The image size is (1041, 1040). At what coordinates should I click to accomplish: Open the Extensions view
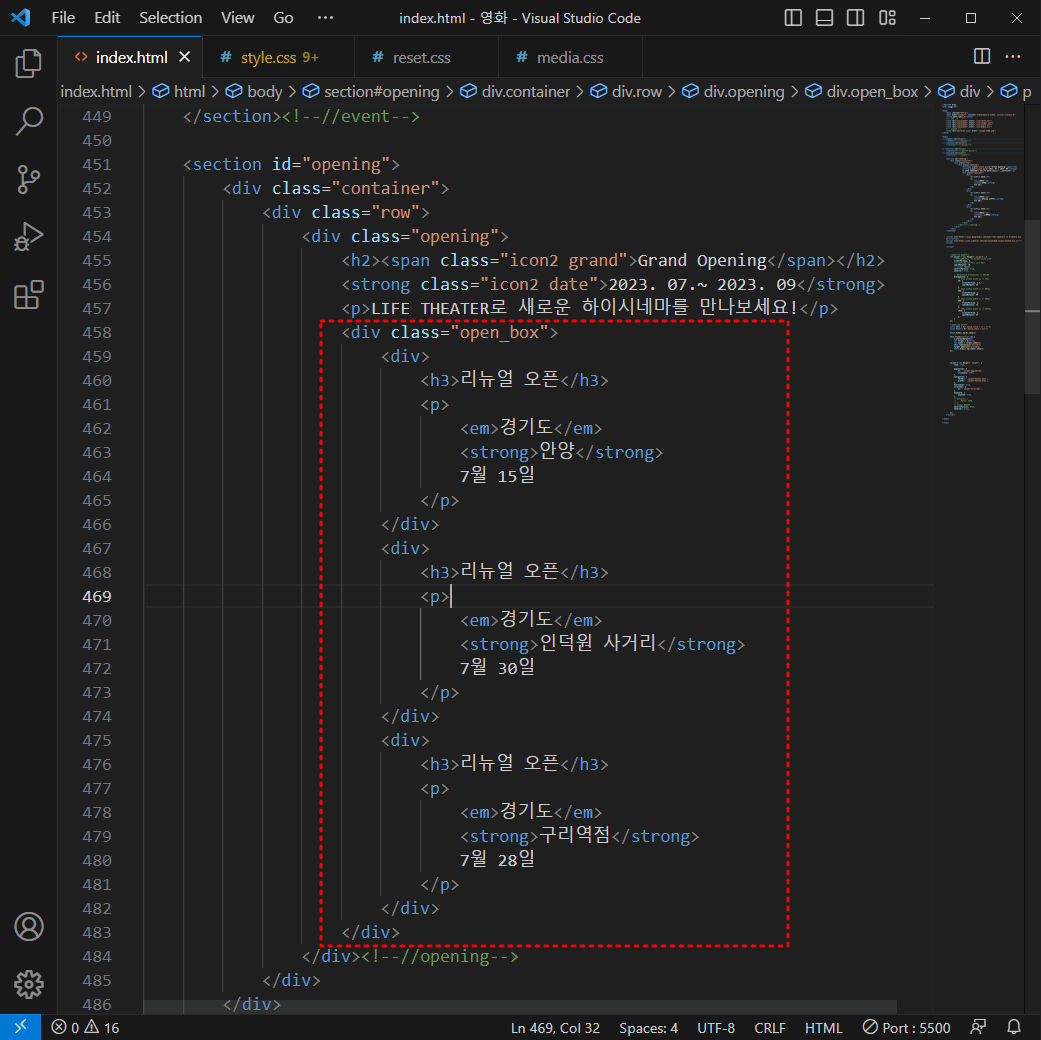[29, 294]
